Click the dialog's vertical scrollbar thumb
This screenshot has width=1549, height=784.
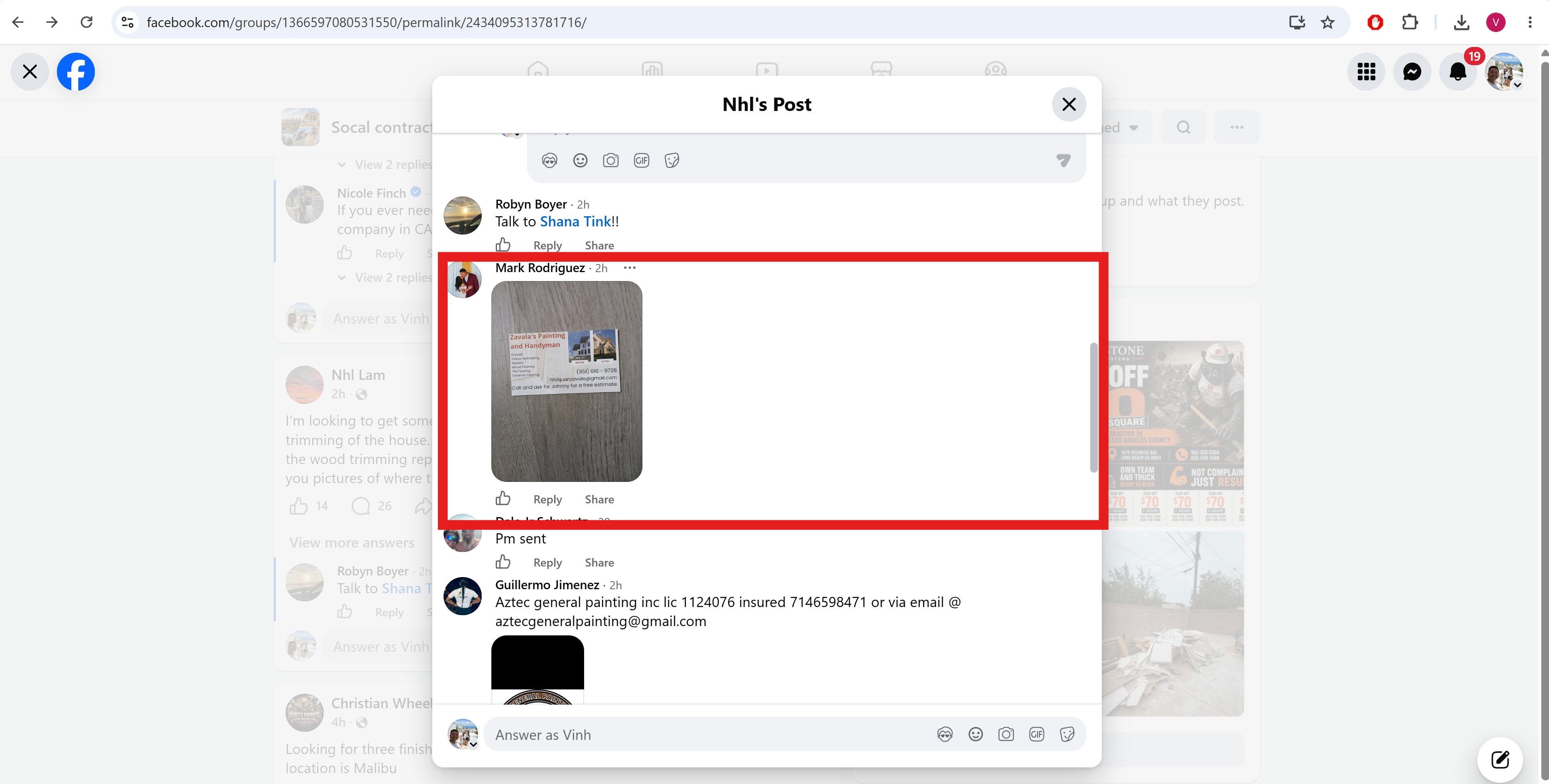[1094, 408]
